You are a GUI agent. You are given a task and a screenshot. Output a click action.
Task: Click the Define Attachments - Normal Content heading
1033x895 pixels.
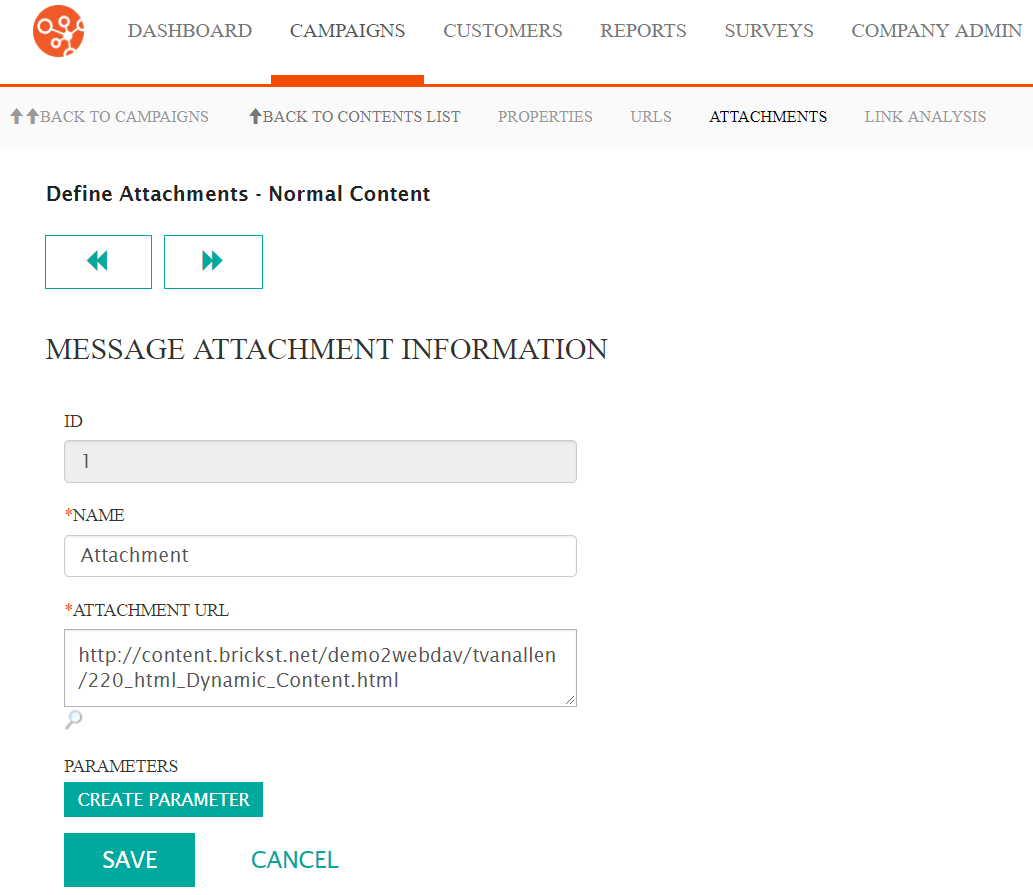[238, 194]
